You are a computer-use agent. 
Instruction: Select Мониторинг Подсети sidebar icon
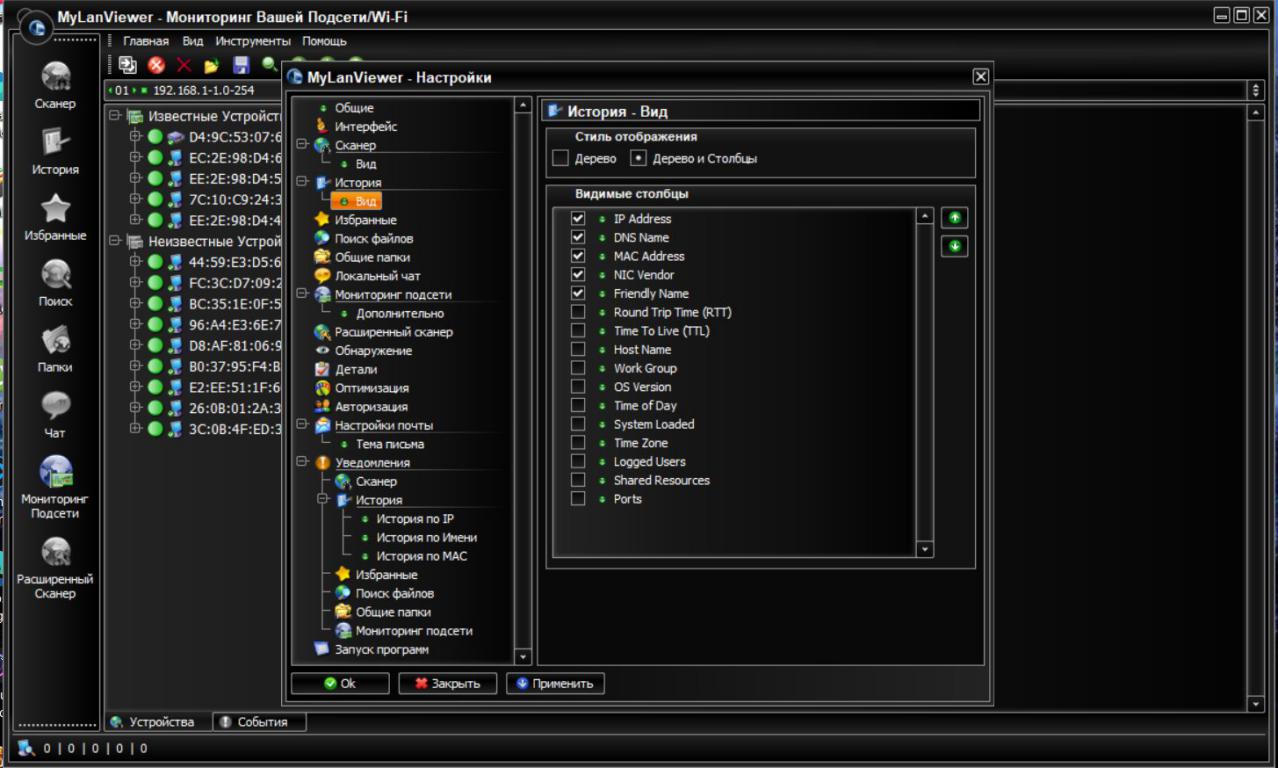[x=55, y=472]
